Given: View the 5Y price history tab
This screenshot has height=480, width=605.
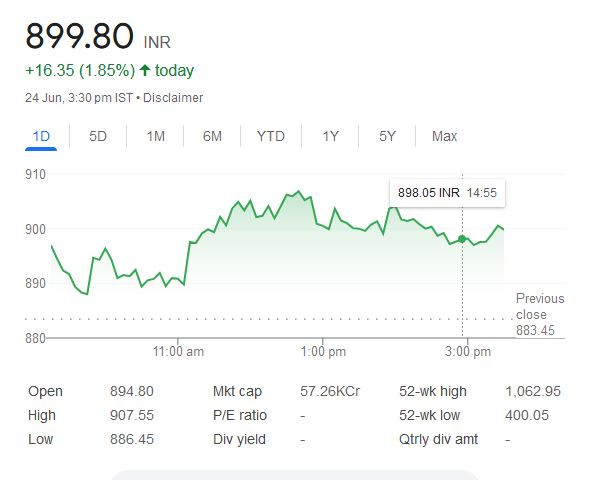Looking at the screenshot, I should 387,136.
